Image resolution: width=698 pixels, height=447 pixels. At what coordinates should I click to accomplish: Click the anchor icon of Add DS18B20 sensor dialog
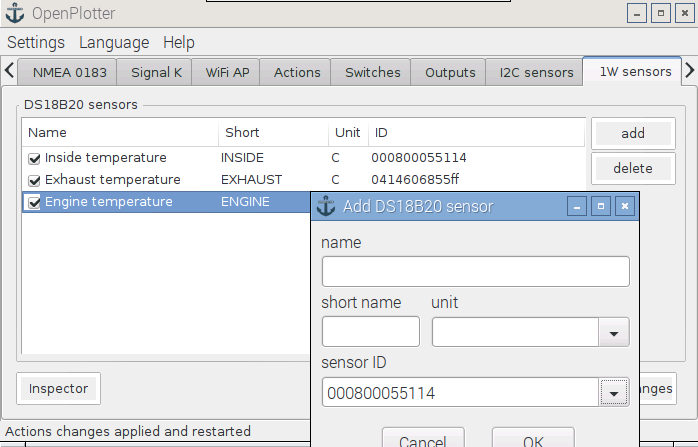click(326, 207)
